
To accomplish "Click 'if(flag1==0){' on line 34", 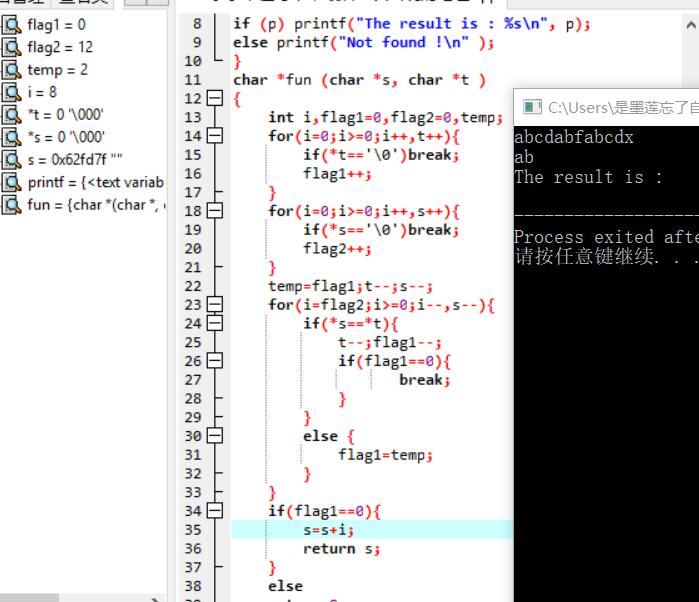I will pos(324,511).
